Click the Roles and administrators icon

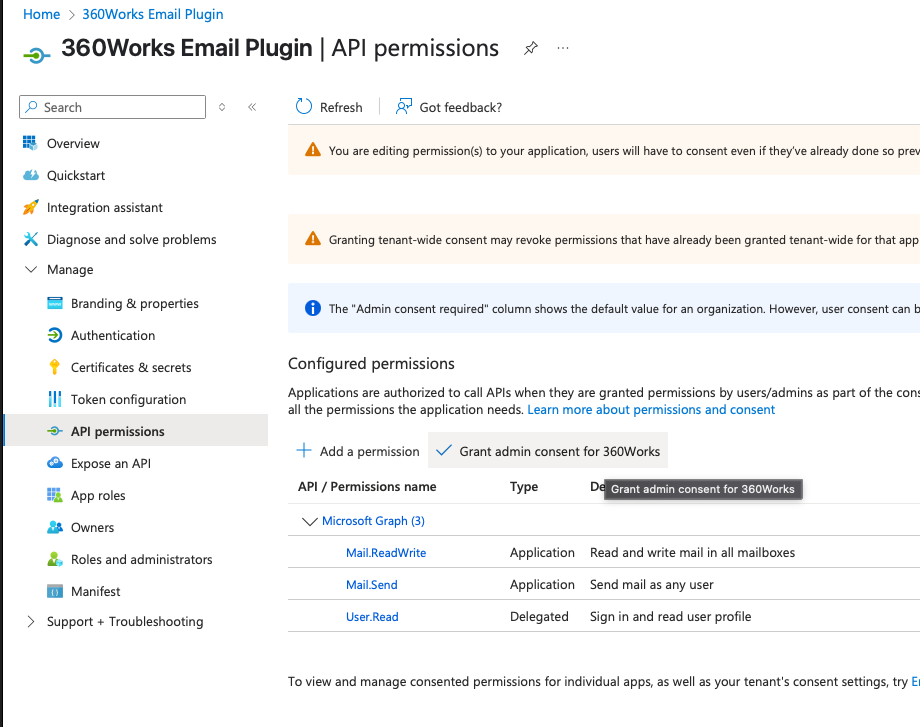(x=55, y=559)
